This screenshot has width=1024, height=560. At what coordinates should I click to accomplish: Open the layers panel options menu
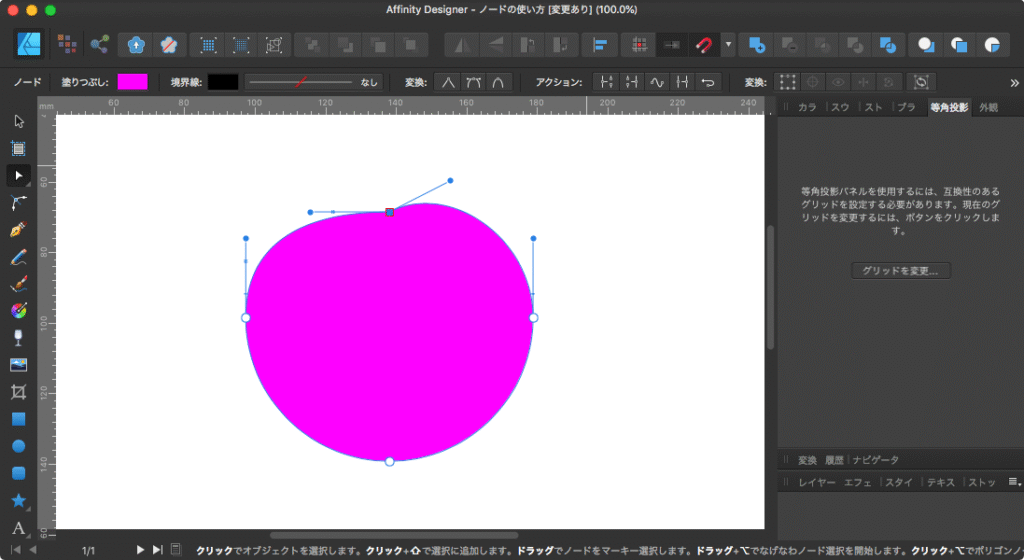(1013, 482)
